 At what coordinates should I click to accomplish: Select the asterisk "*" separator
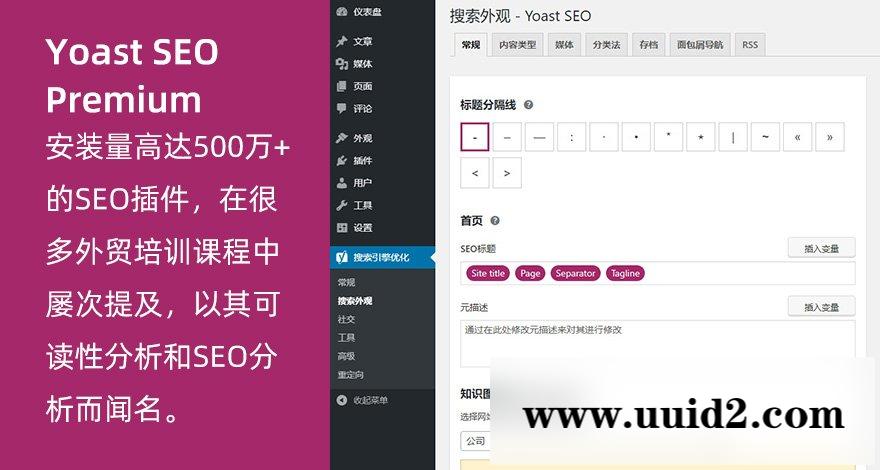click(668, 137)
